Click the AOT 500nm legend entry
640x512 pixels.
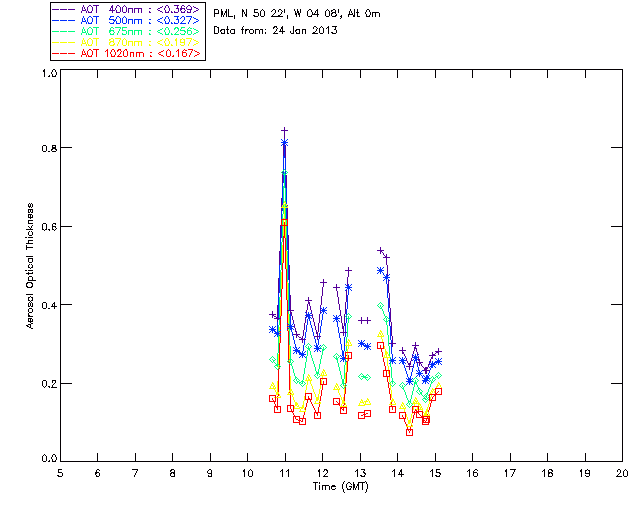tap(127, 20)
